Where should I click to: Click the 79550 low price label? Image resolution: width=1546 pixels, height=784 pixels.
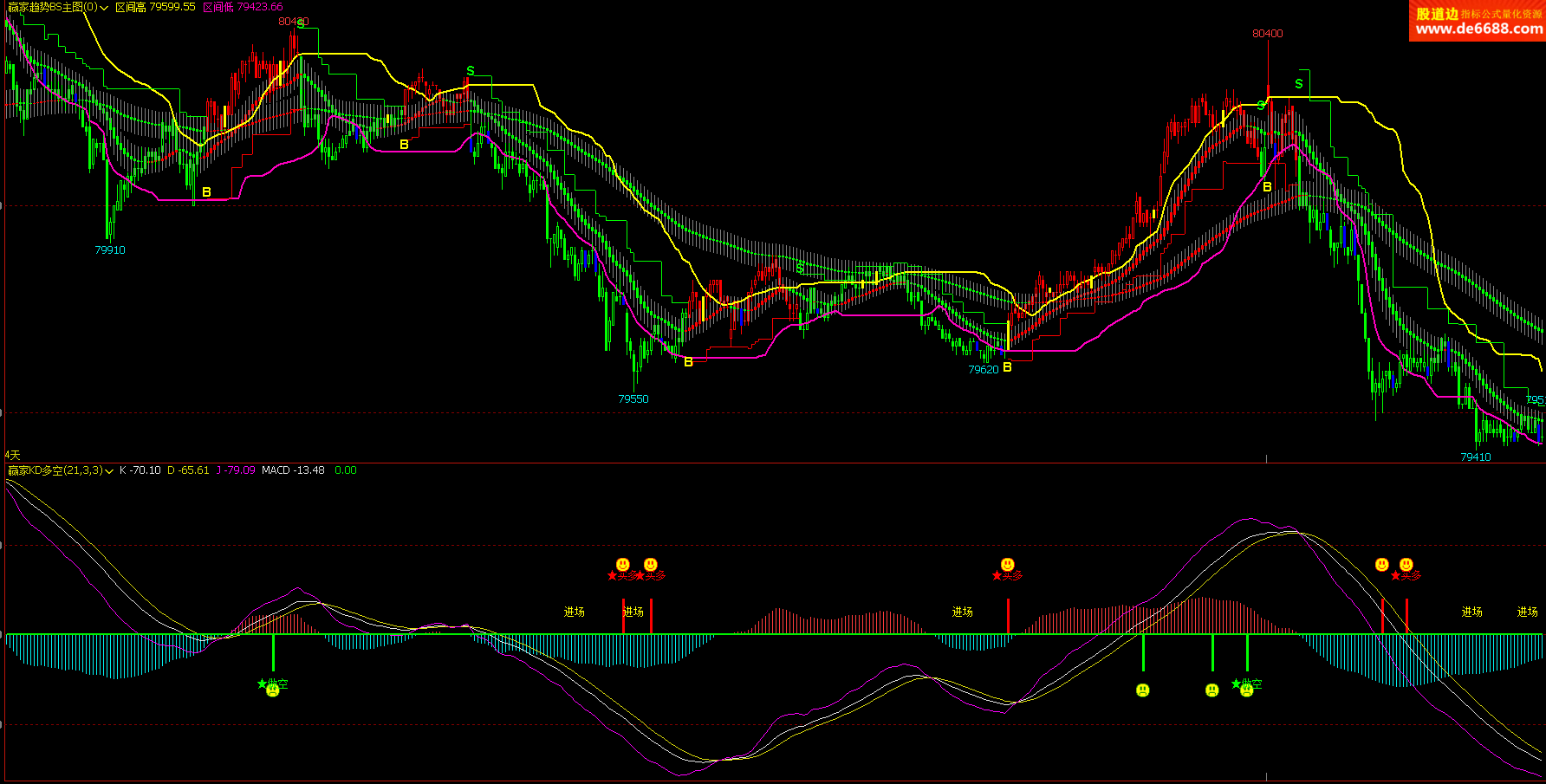click(633, 399)
